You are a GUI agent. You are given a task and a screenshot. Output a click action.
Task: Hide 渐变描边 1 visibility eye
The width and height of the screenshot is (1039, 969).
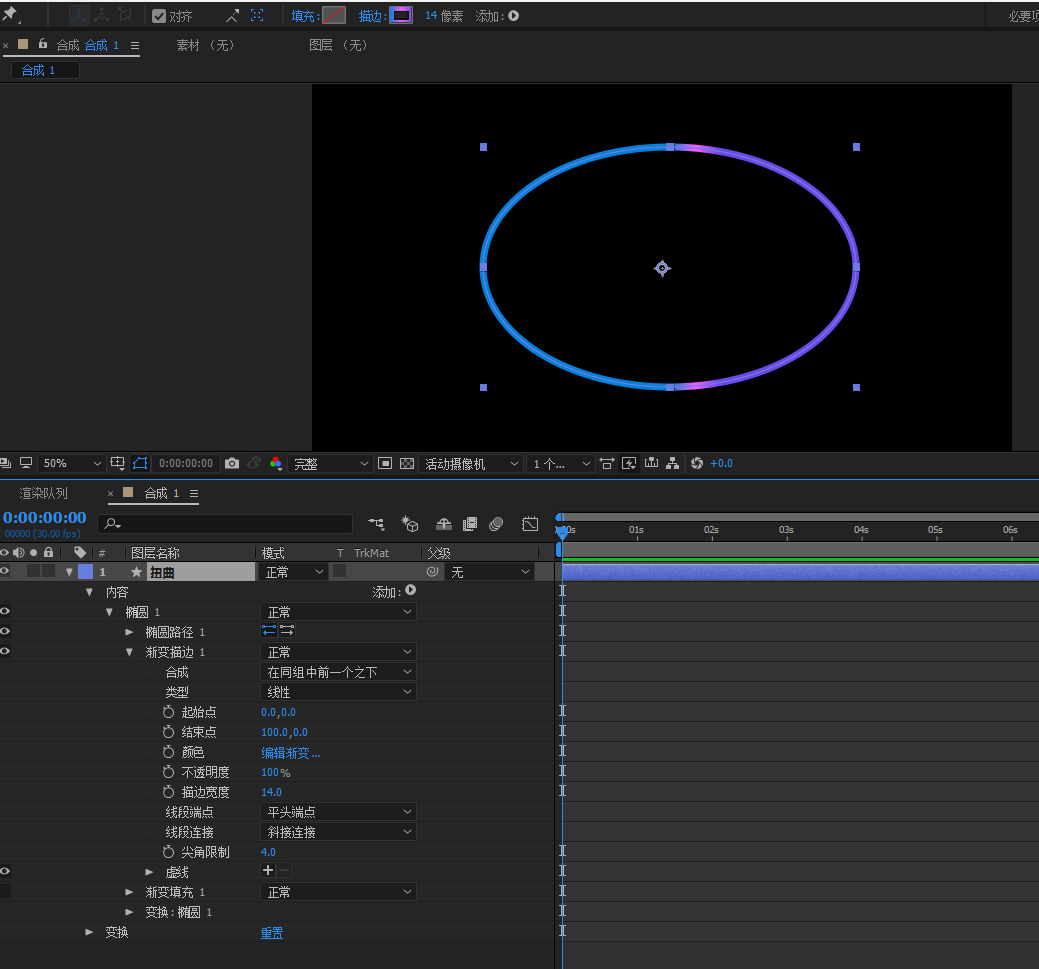click(5, 651)
